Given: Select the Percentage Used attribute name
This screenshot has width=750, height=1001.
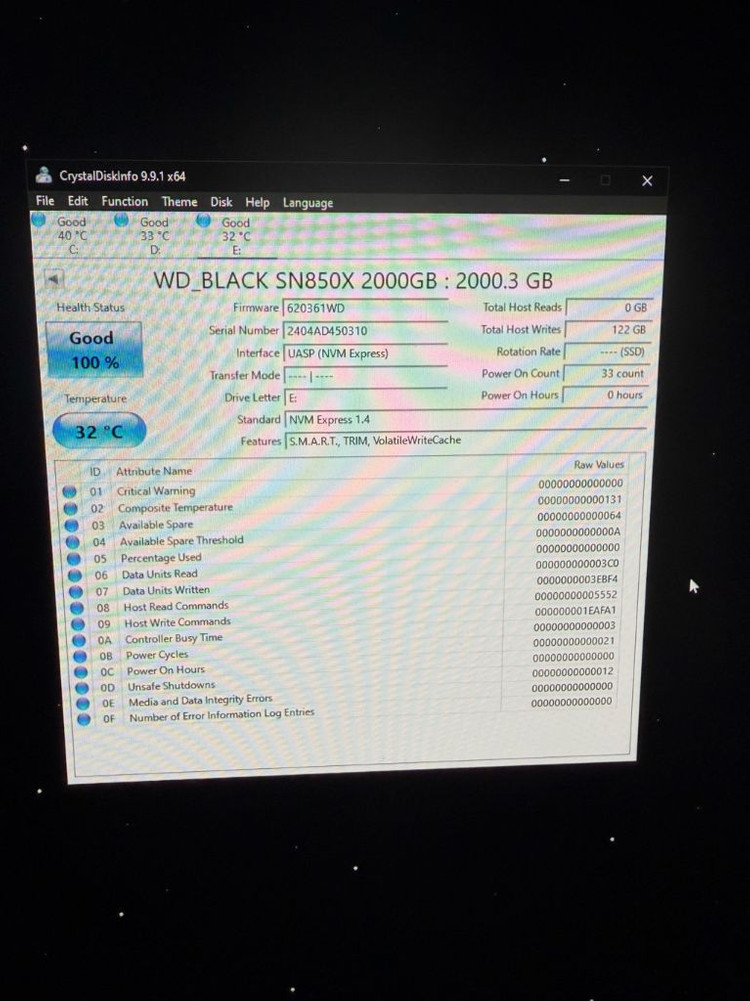Looking at the screenshot, I should (161, 557).
